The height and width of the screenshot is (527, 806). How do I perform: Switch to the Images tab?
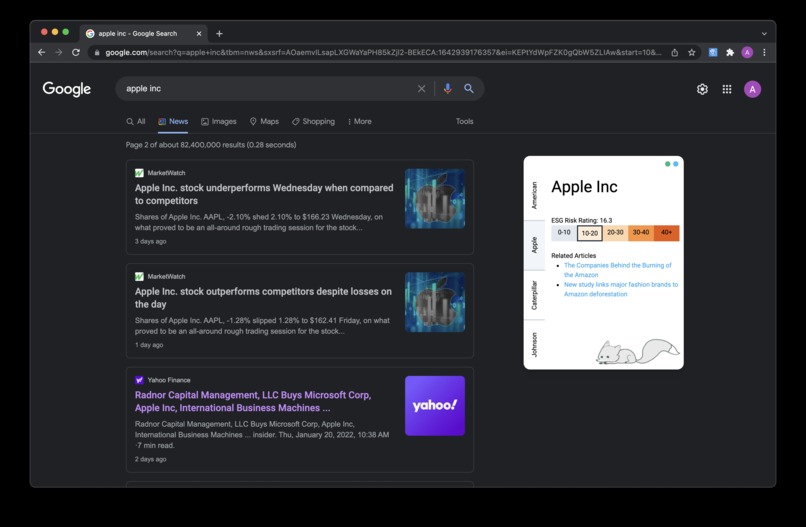click(x=219, y=121)
